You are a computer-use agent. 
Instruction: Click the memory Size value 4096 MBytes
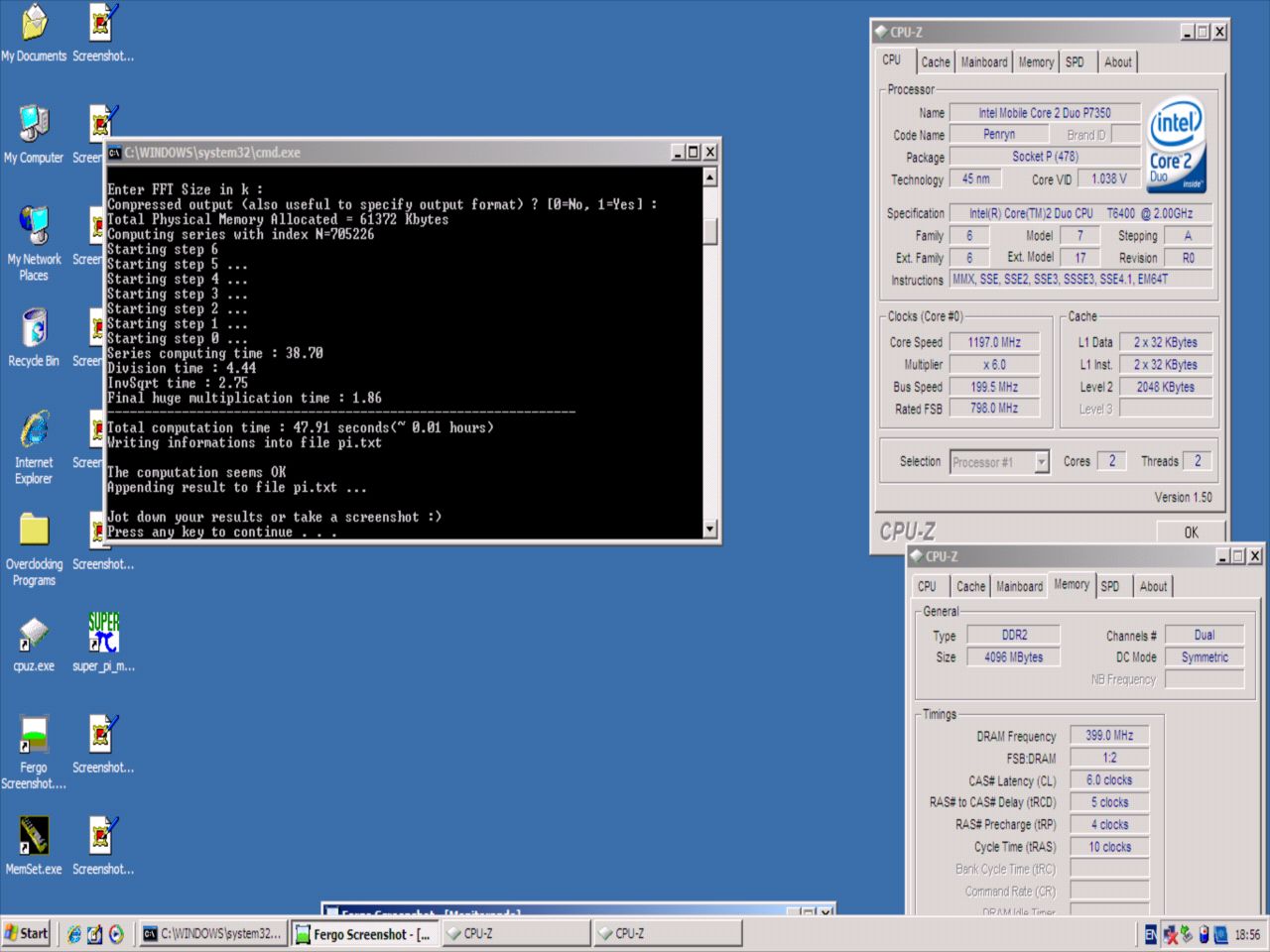pyautogui.click(x=1014, y=657)
